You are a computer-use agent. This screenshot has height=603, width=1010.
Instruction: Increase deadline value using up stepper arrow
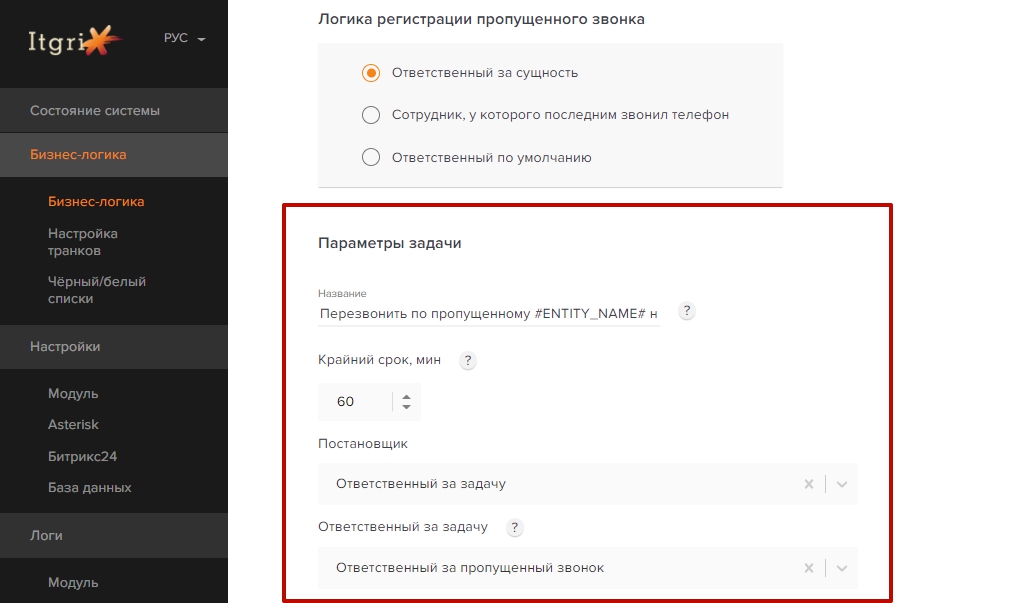point(406,396)
